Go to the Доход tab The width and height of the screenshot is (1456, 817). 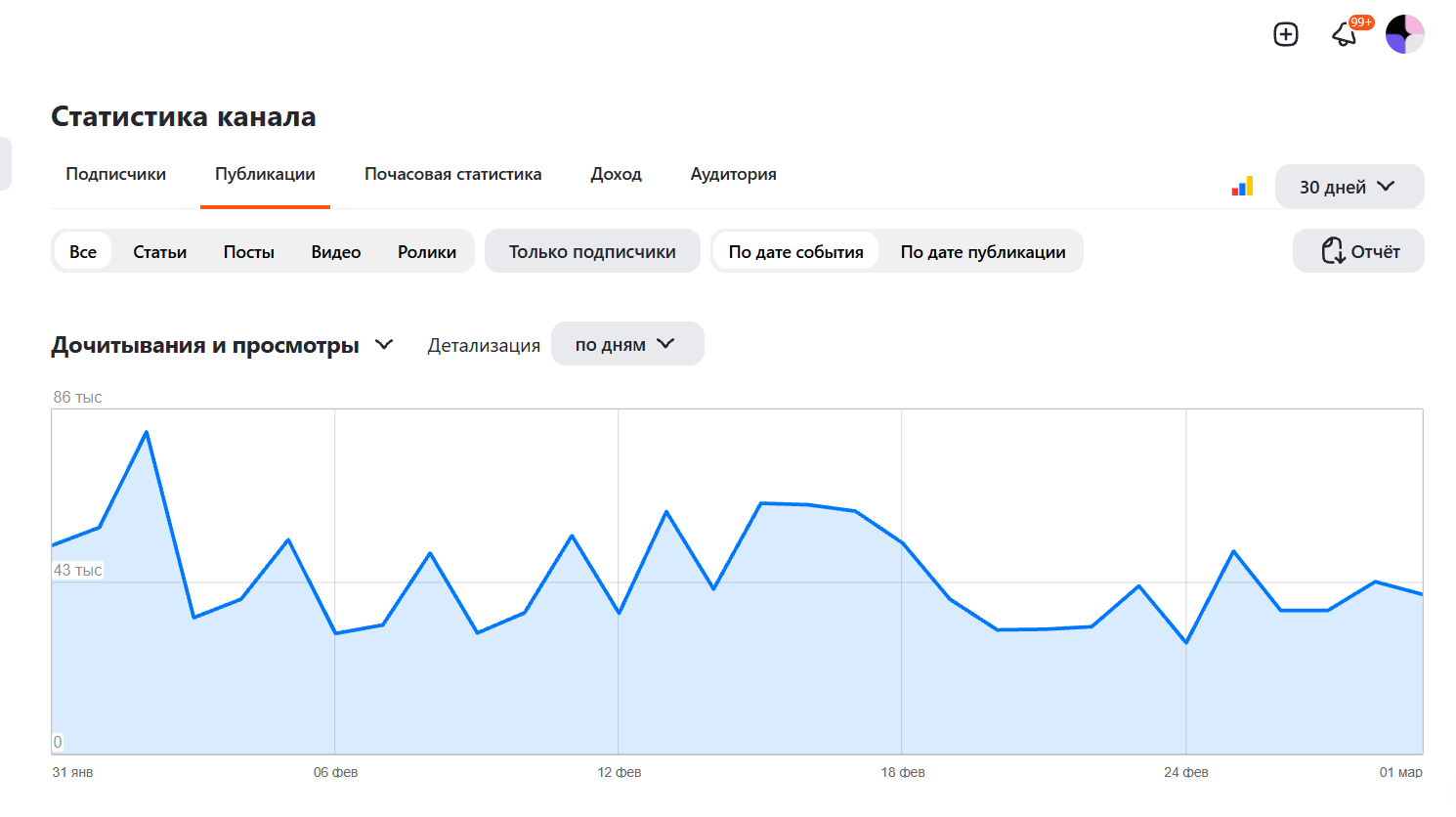[616, 174]
